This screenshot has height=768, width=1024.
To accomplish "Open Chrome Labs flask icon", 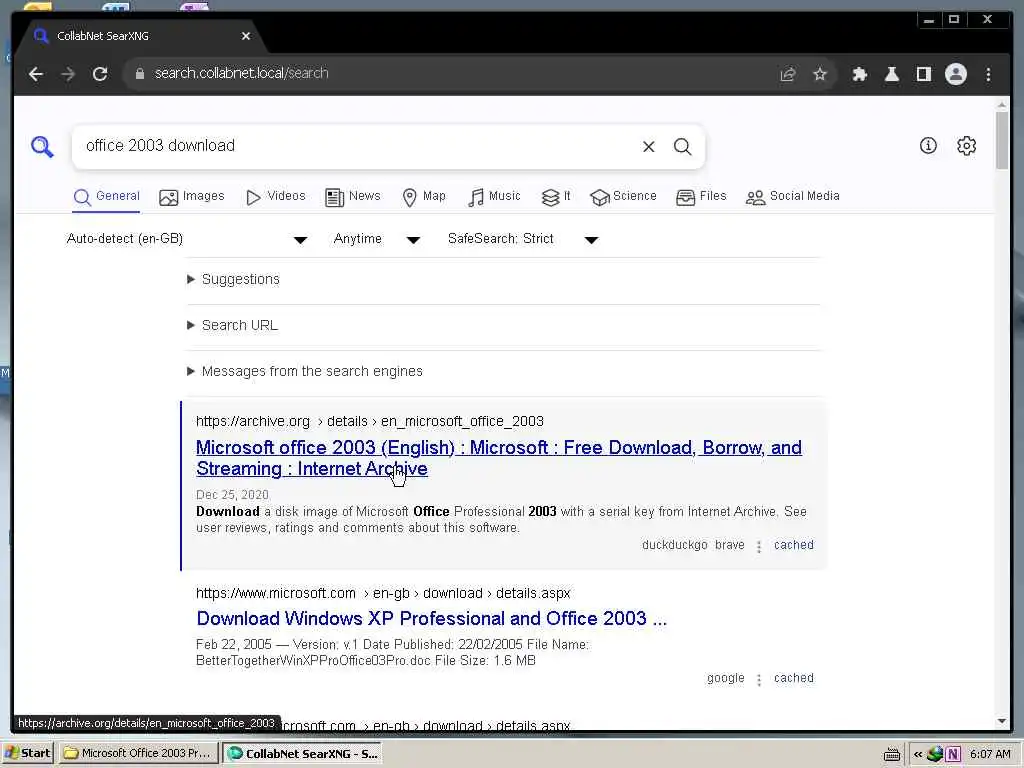I will [x=891, y=74].
